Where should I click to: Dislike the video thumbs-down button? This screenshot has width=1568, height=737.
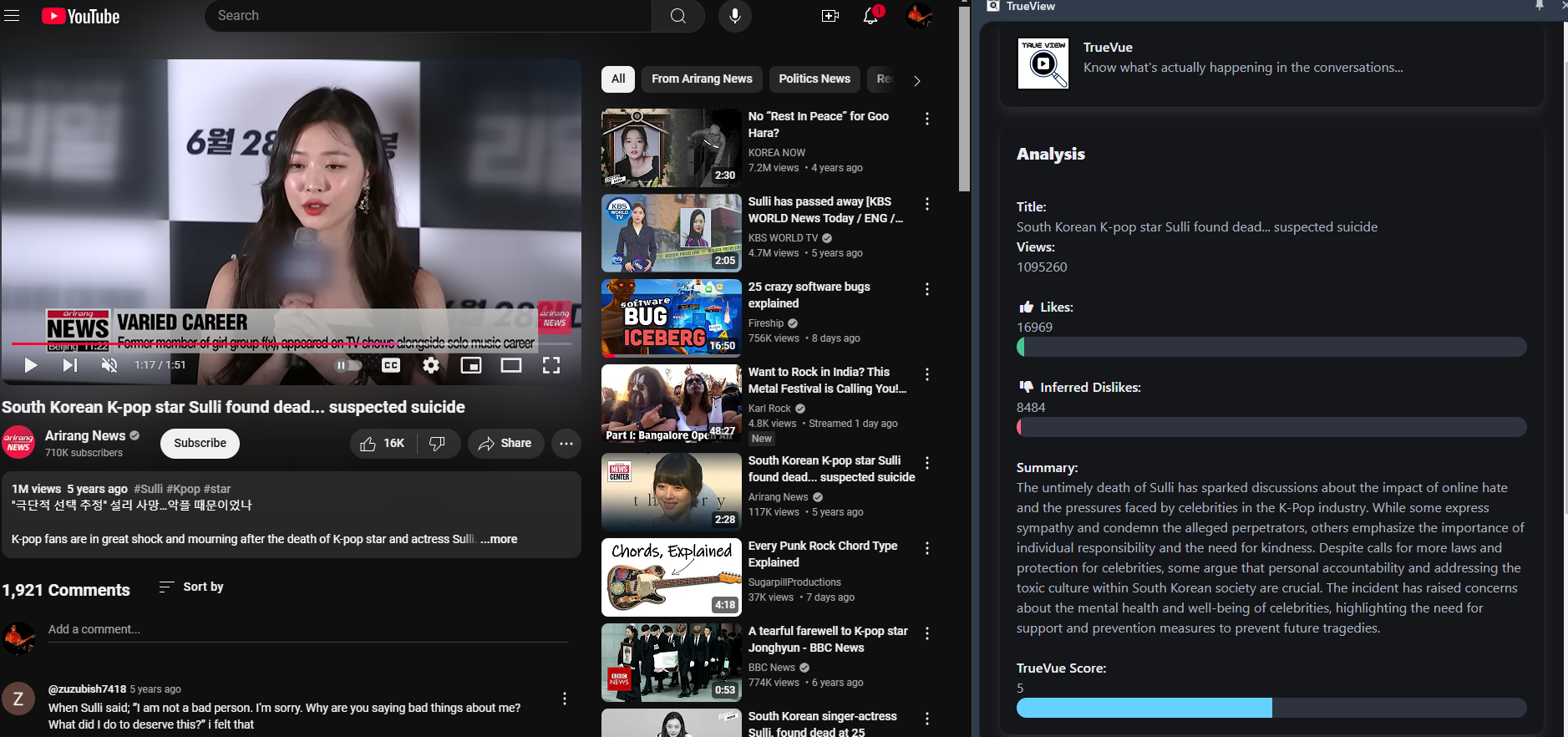coord(438,444)
